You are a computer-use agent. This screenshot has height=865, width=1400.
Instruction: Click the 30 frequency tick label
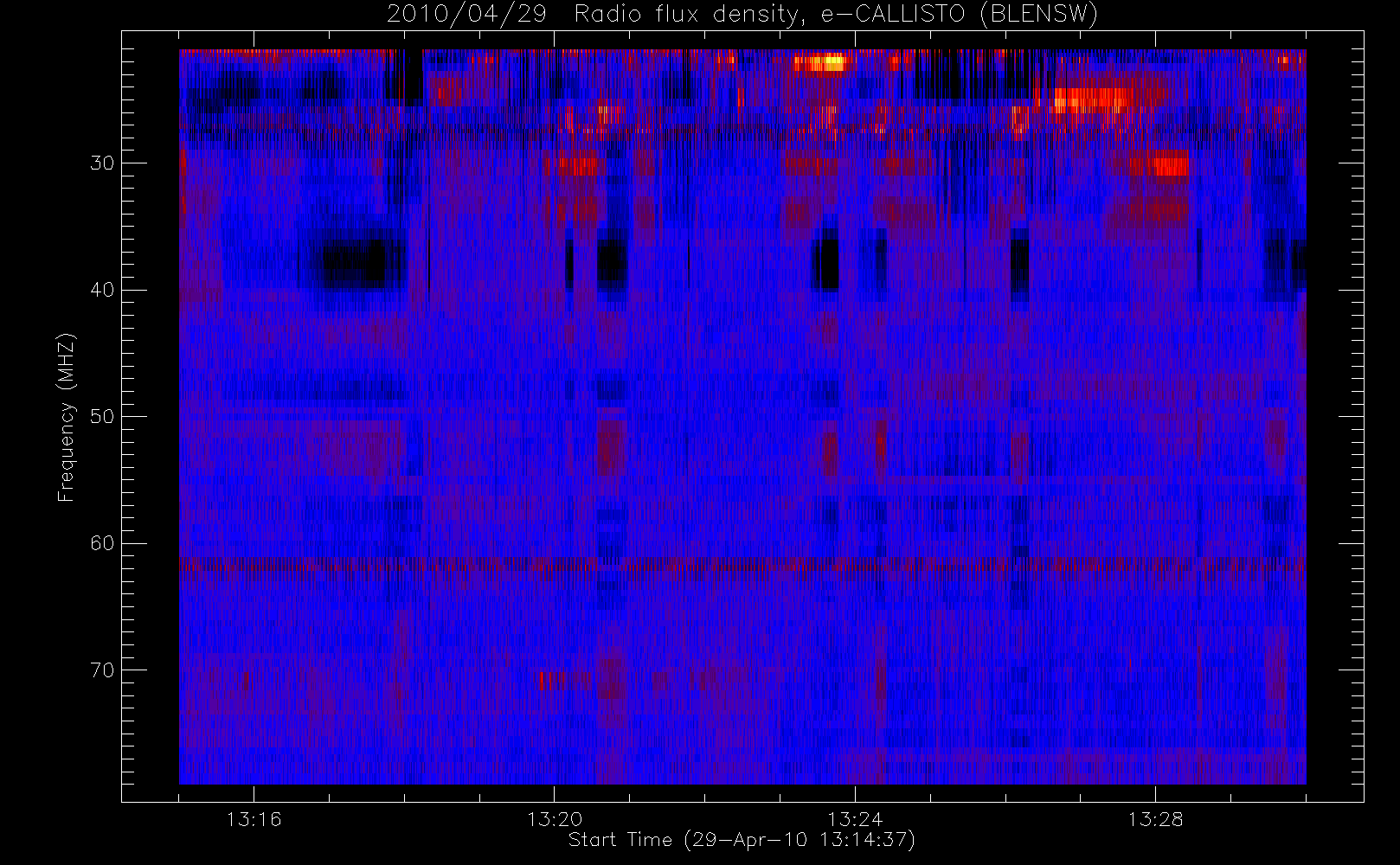click(101, 163)
